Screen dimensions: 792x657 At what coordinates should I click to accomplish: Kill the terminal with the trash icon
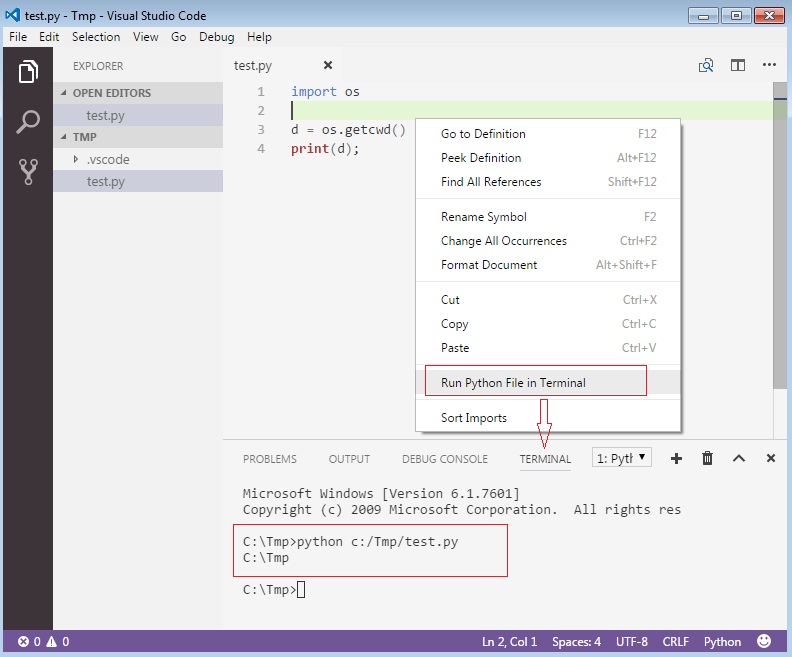pyautogui.click(x=707, y=458)
